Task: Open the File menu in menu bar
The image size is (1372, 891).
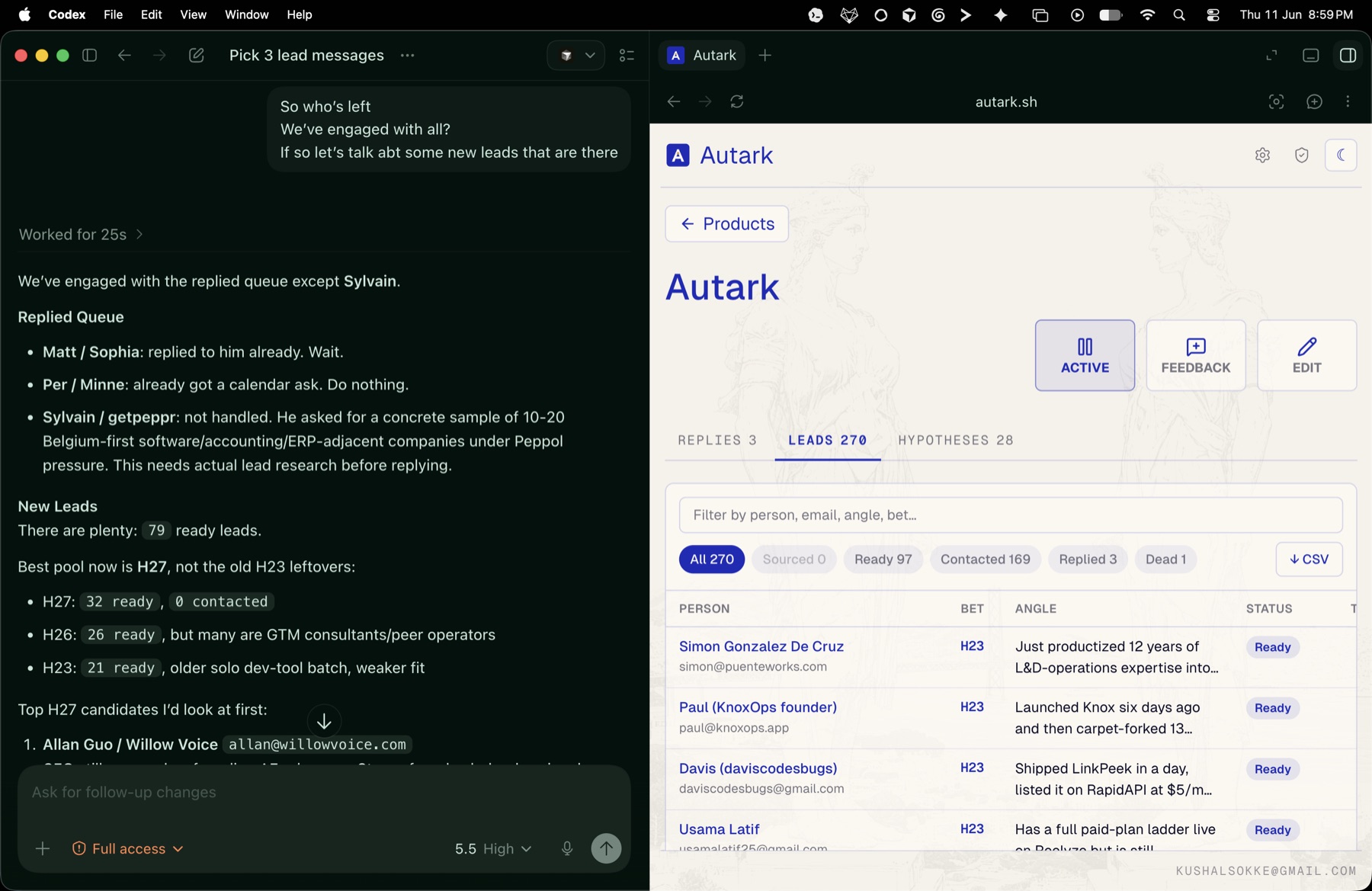Action: click(113, 14)
